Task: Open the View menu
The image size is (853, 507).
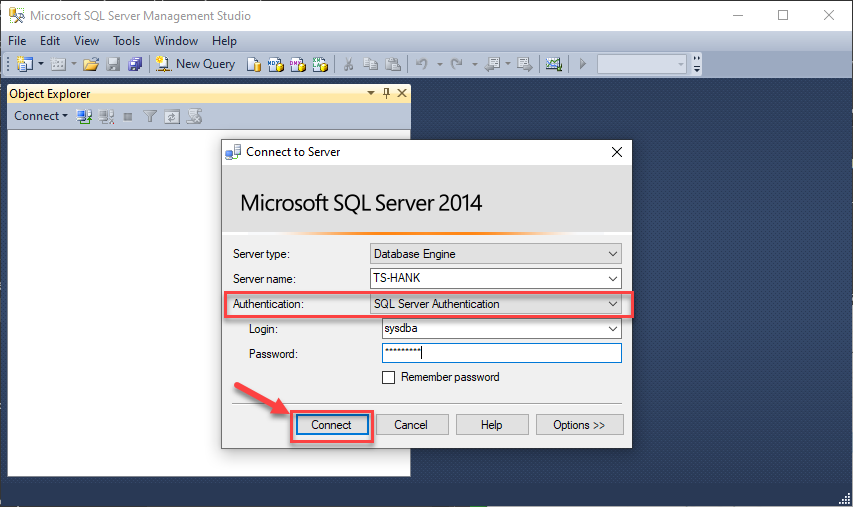Action: coord(86,41)
